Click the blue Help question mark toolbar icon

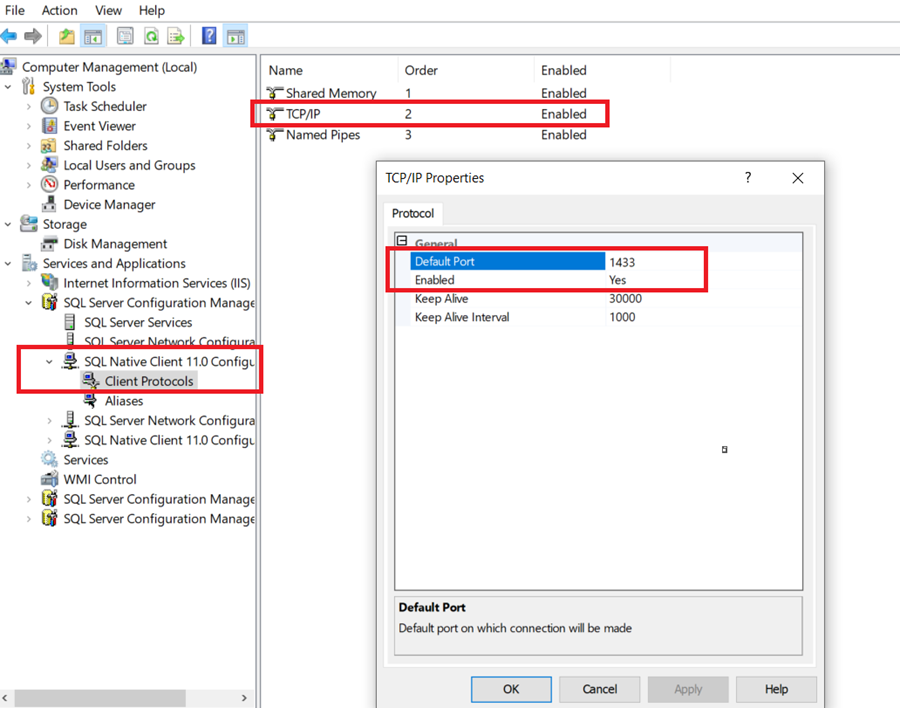[209, 36]
